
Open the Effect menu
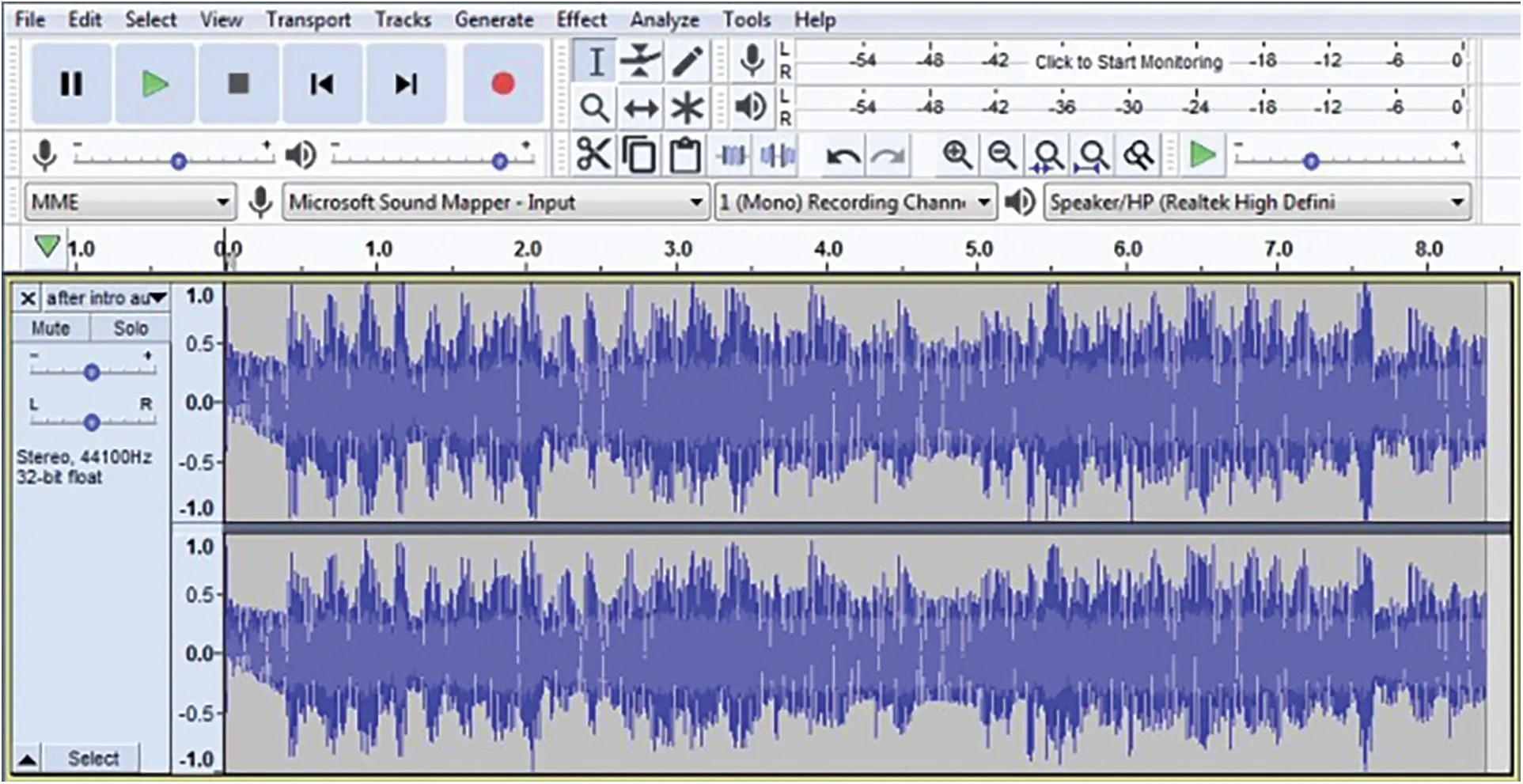coord(582,20)
